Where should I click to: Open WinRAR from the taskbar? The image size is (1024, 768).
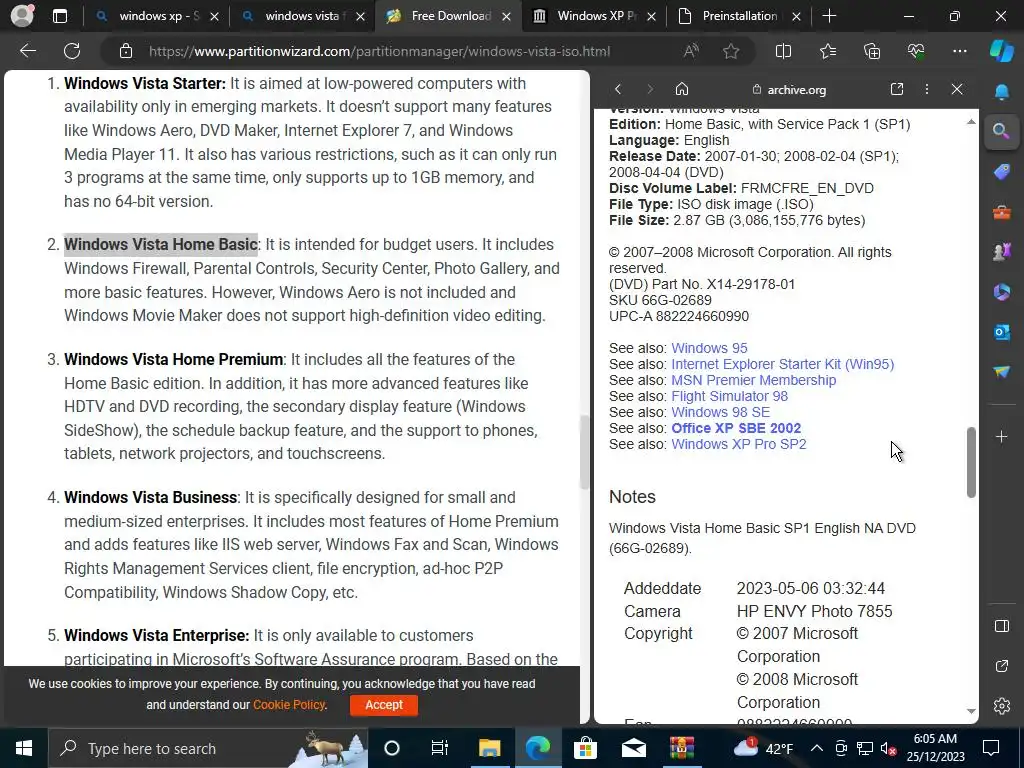pos(682,748)
